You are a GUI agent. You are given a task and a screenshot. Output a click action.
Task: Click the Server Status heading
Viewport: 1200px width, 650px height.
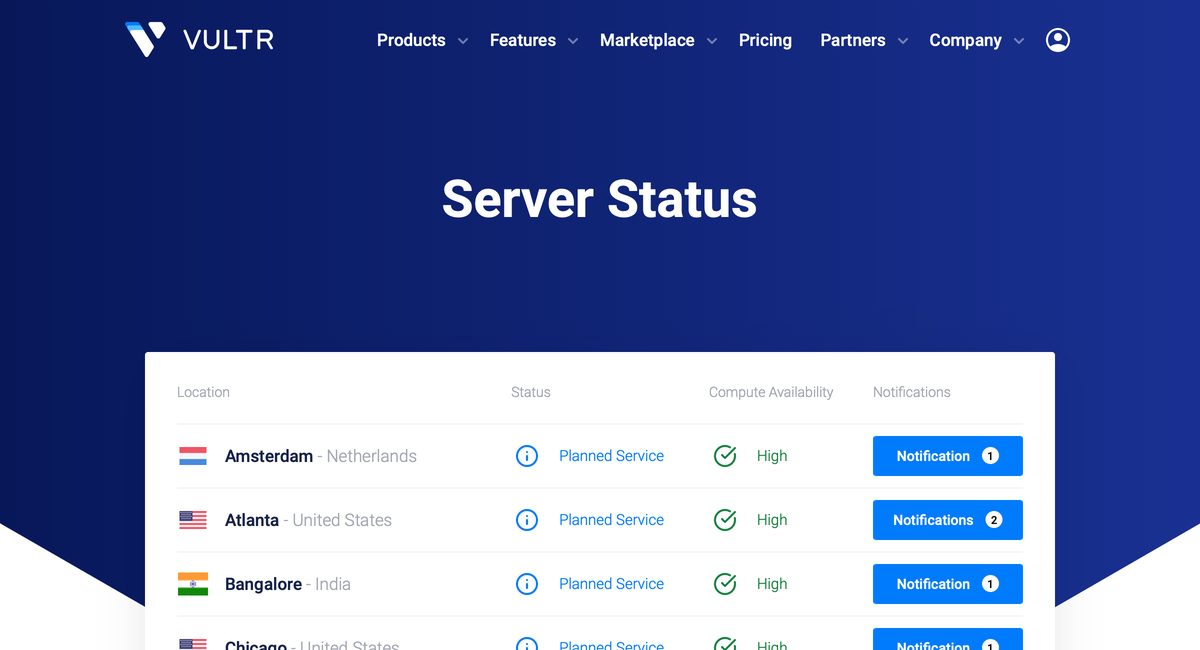coord(600,198)
